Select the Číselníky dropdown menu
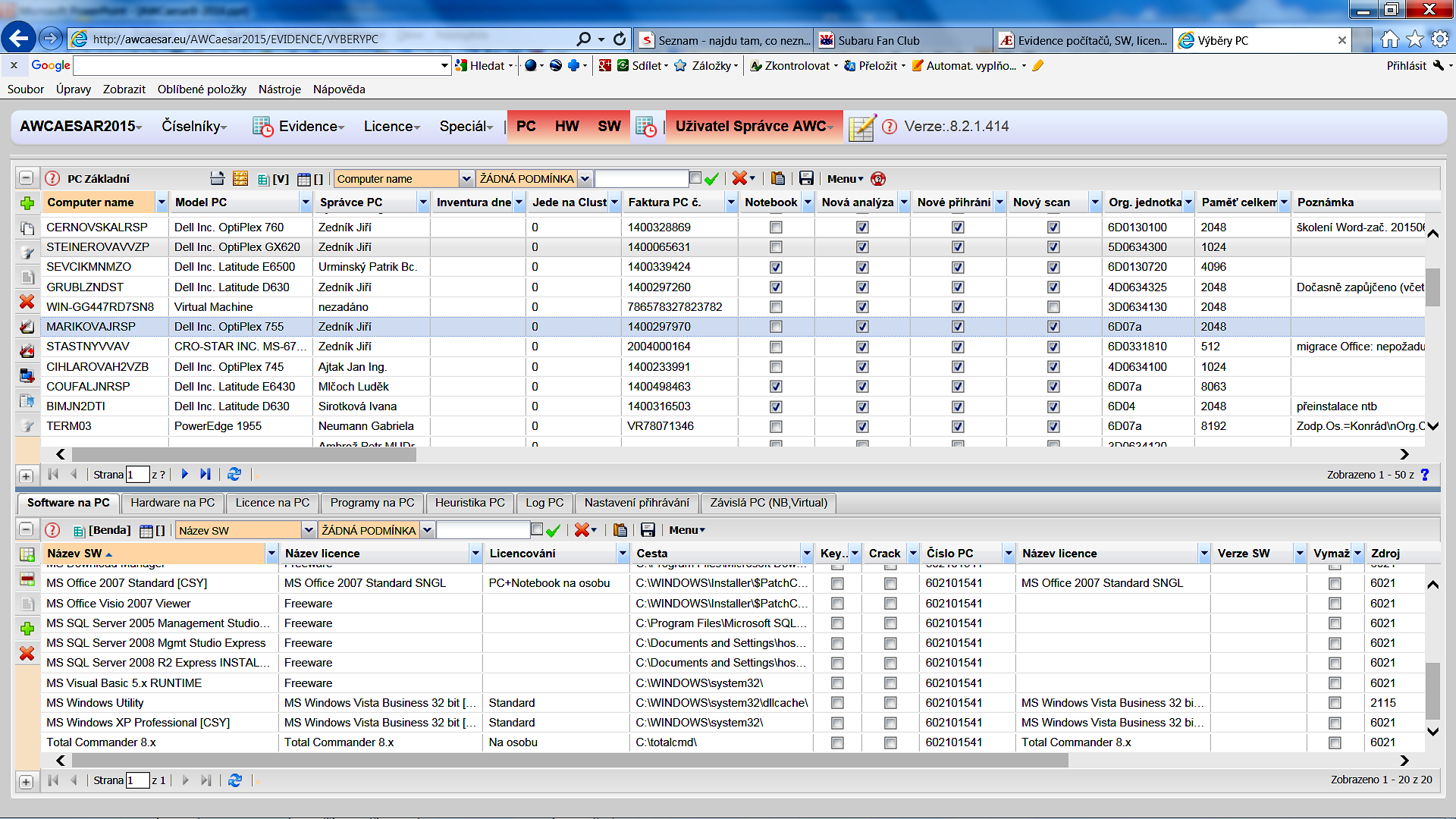The width and height of the screenshot is (1456, 819). pos(193,126)
